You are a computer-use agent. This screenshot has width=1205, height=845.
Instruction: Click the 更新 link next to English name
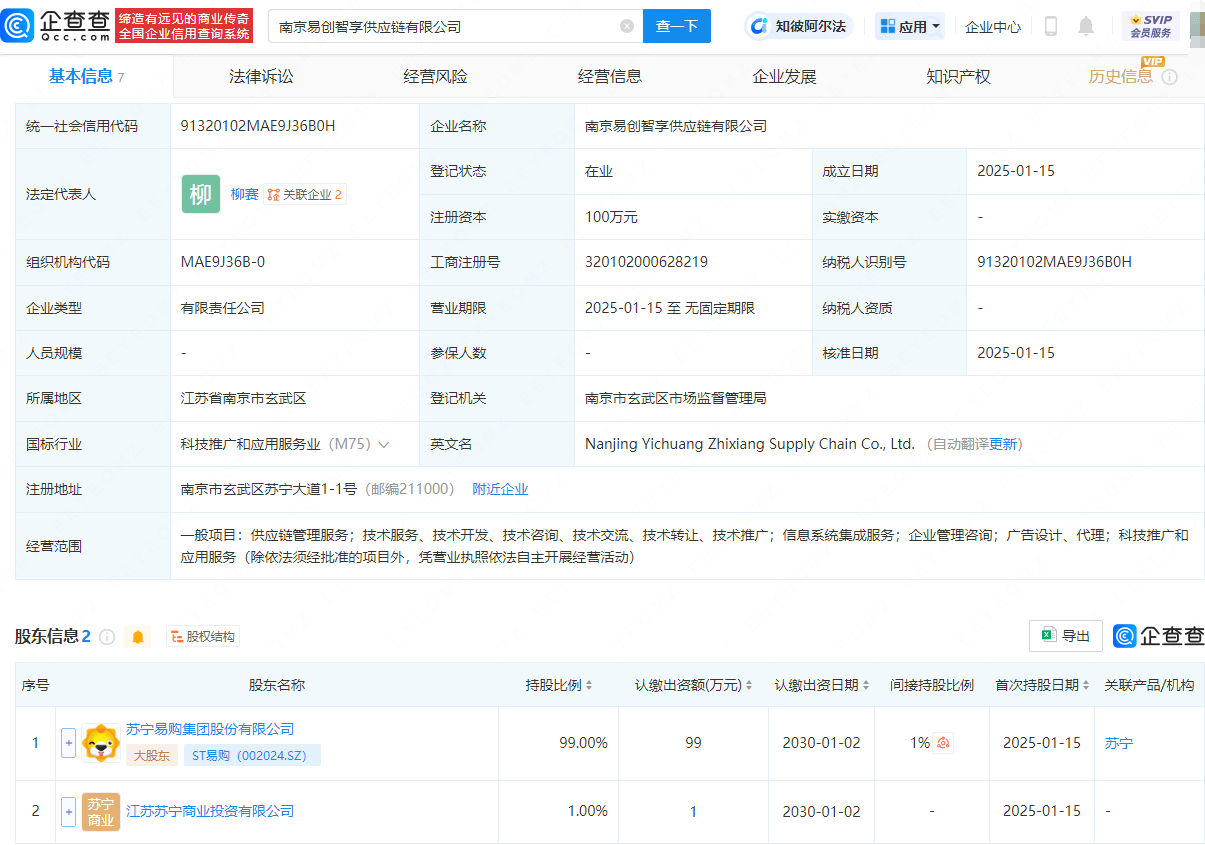tap(1003, 444)
